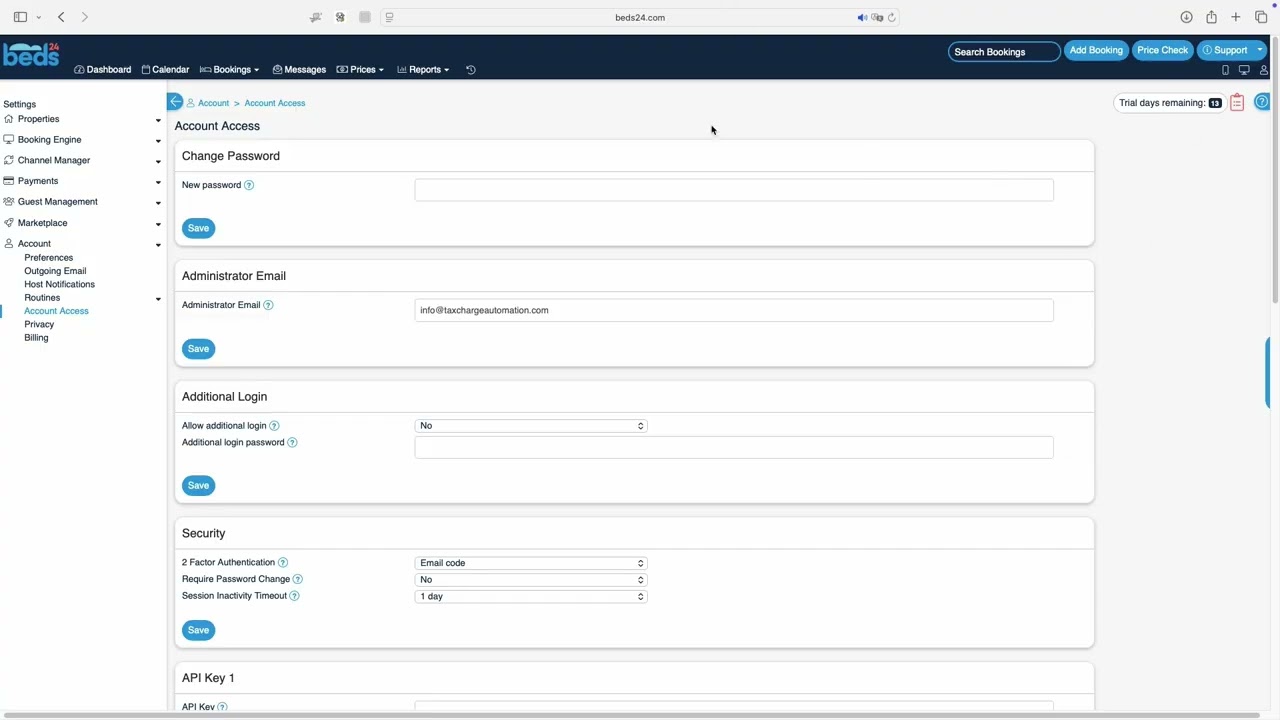
Task: Click the back arrow beside the Account breadcrumb
Action: [175, 102]
